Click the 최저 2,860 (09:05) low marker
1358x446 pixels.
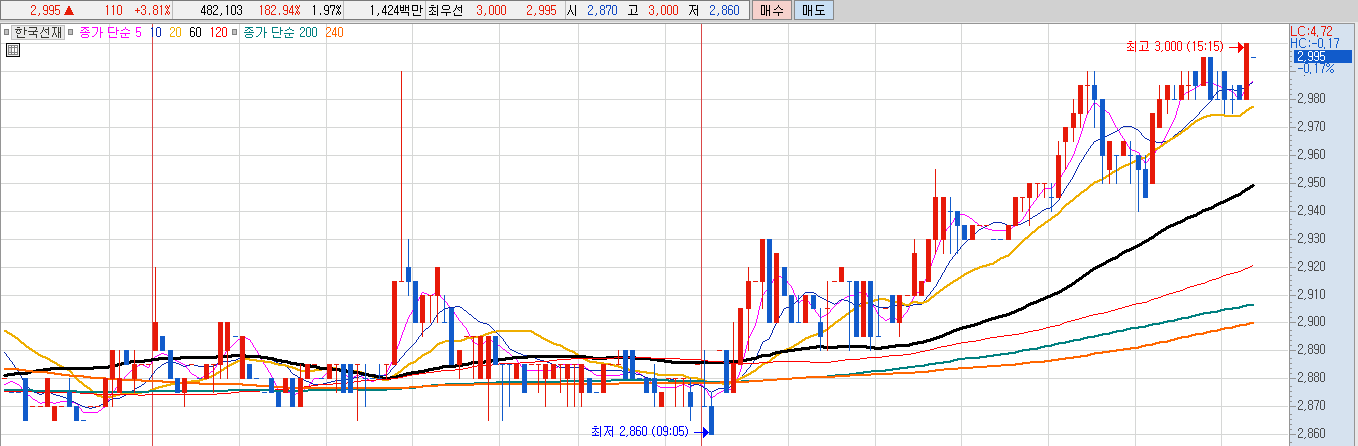(x=640, y=432)
